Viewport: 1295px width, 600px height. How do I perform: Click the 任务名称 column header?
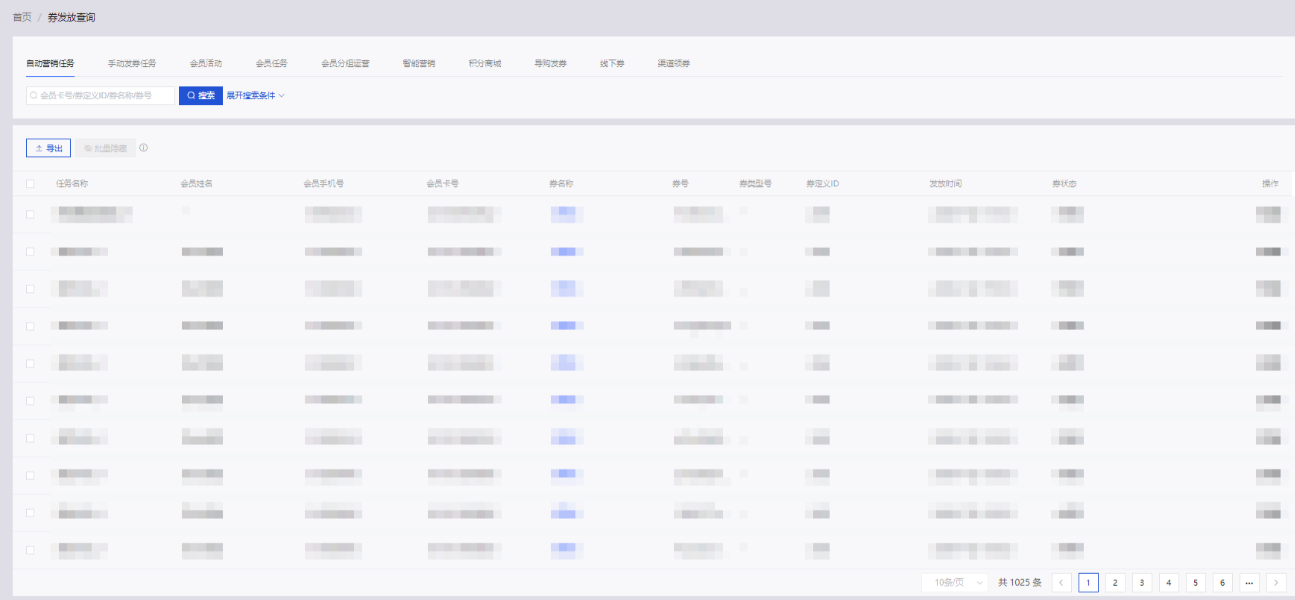point(72,184)
